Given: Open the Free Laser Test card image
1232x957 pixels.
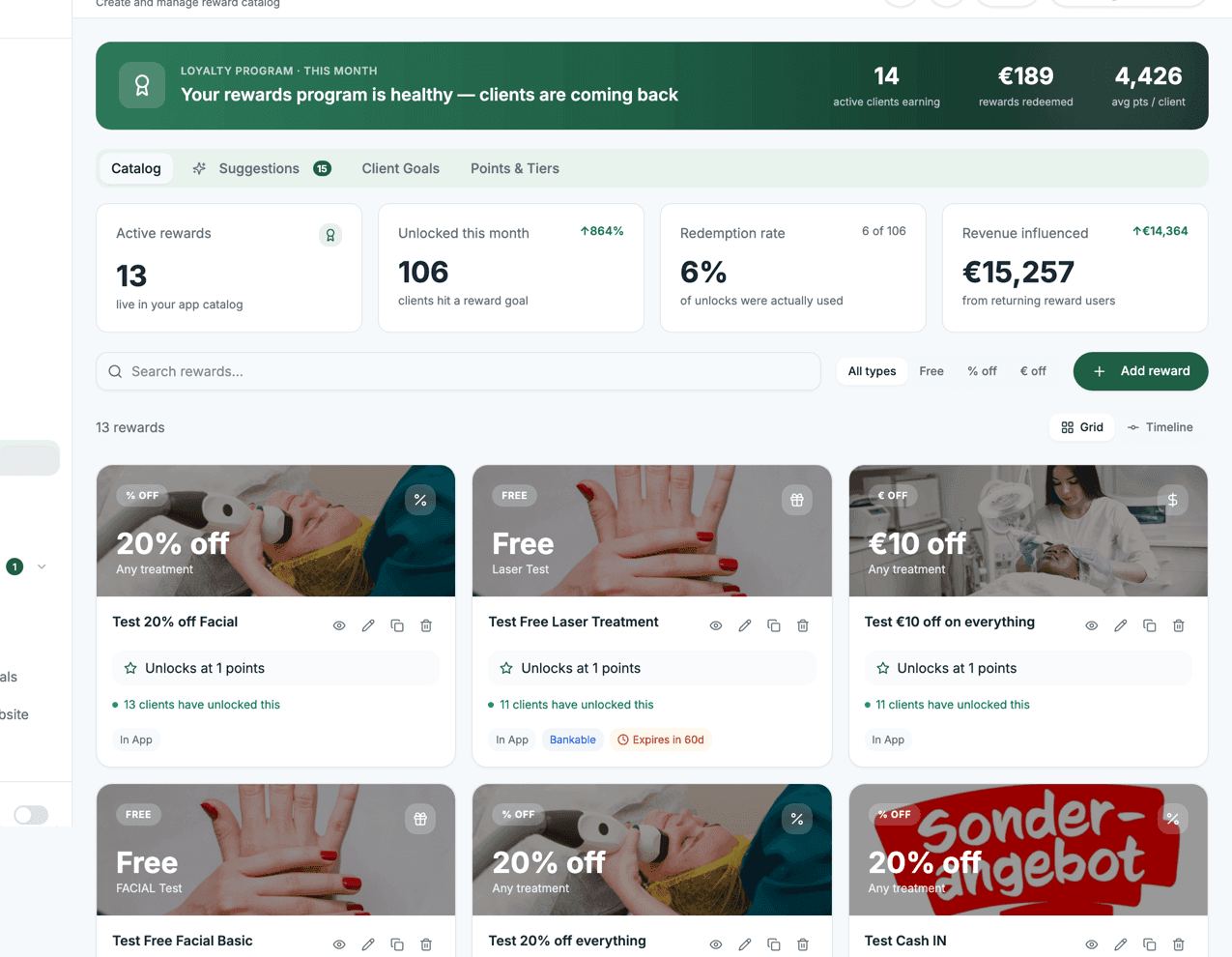Looking at the screenshot, I should click(652, 531).
